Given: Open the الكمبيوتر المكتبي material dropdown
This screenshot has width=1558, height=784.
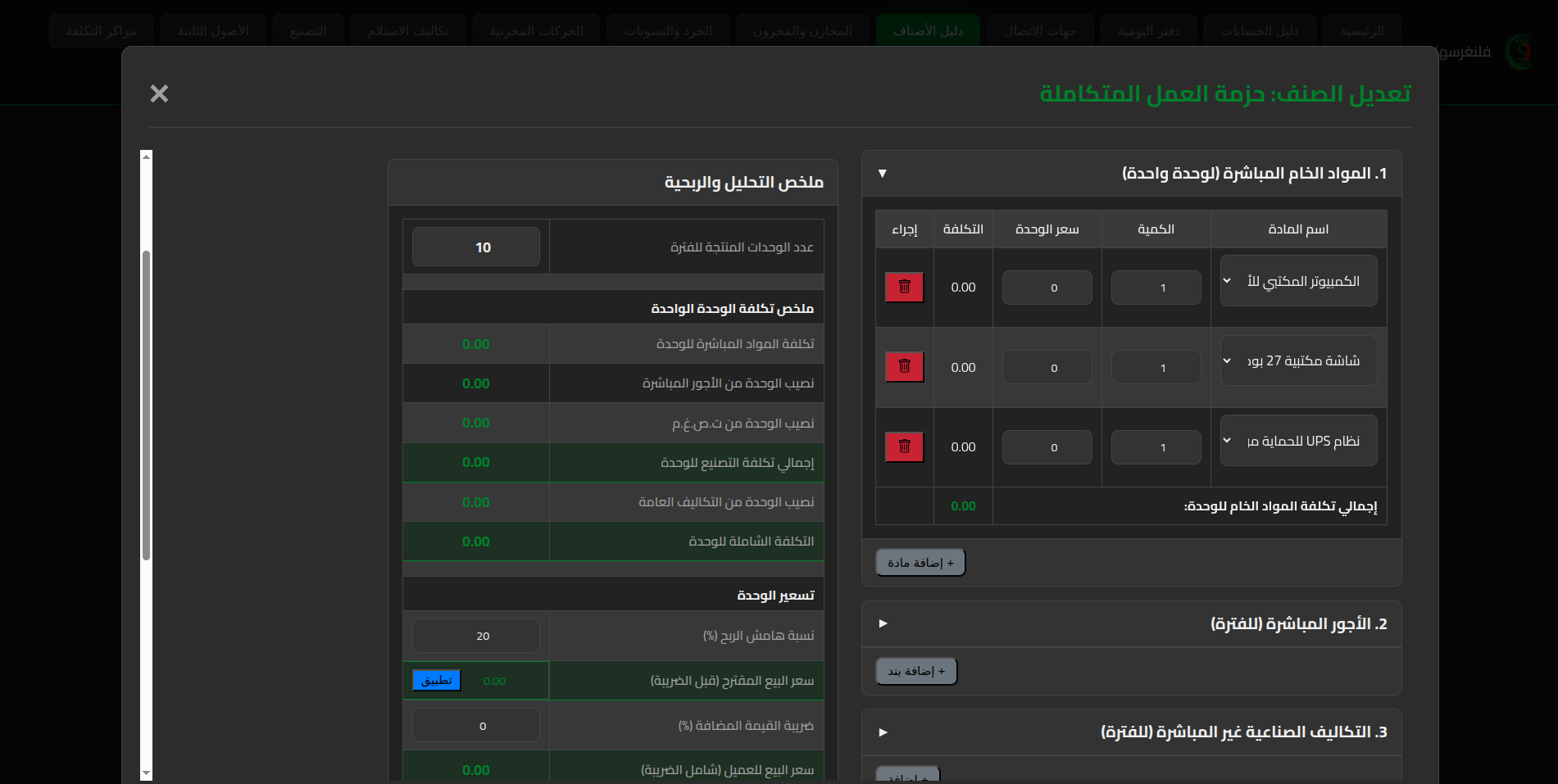Looking at the screenshot, I should point(1298,281).
